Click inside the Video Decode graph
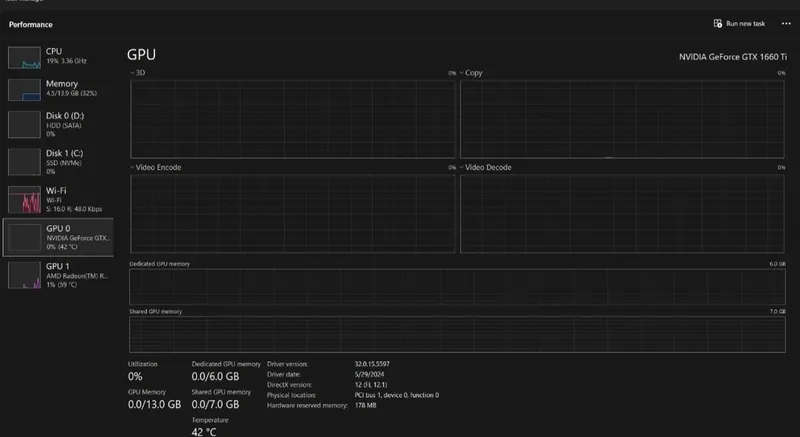The width and height of the screenshot is (800, 437). coord(622,214)
